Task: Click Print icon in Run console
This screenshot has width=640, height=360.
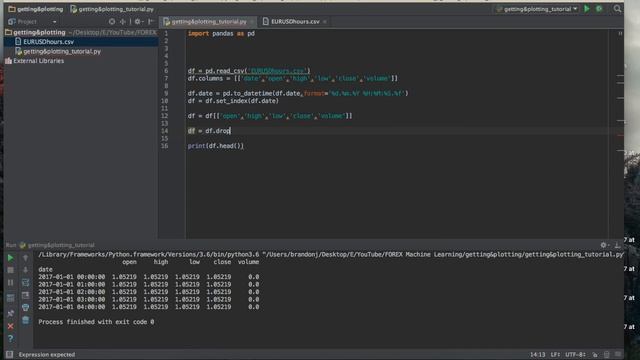Action: (x=25, y=307)
